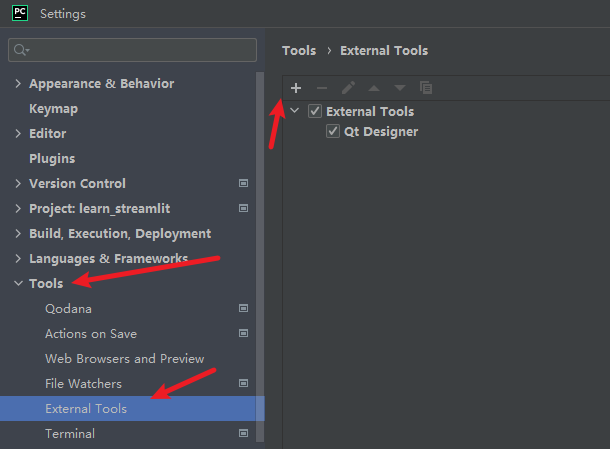Uncheck the Qt Designer checkbox
The width and height of the screenshot is (610, 449).
[333, 132]
